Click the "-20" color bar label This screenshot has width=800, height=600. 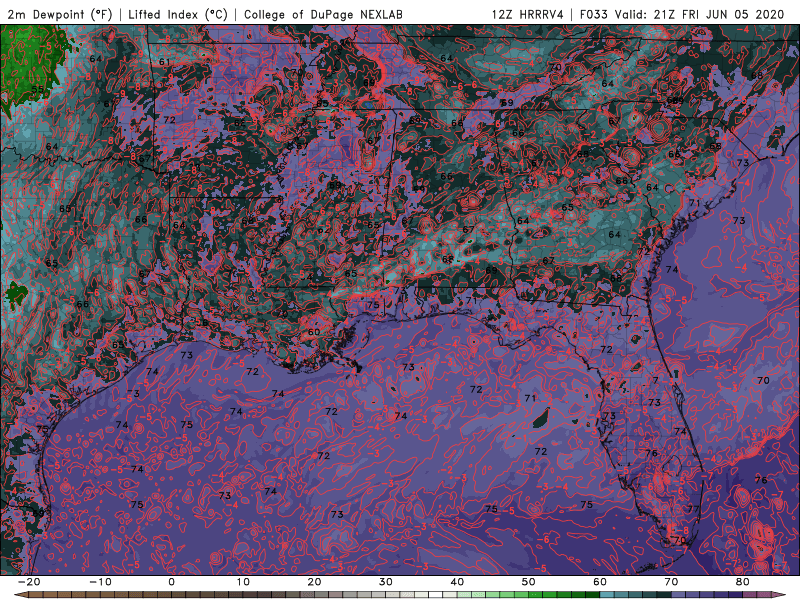[x=29, y=582]
